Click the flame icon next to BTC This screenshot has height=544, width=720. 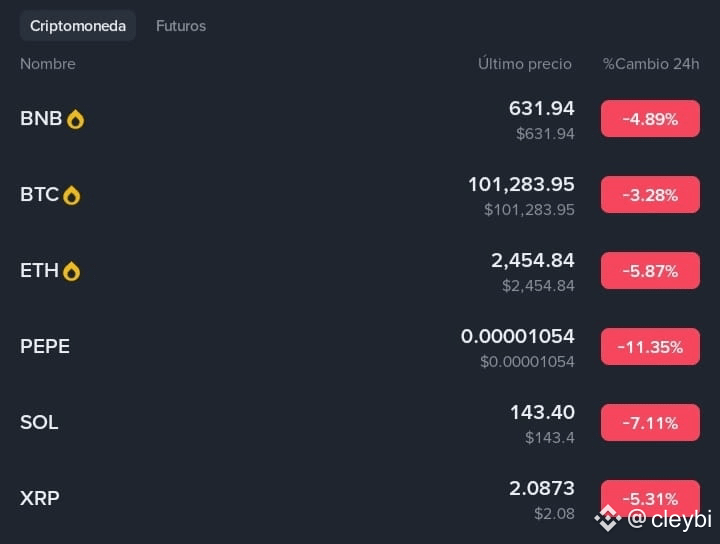pos(72,195)
